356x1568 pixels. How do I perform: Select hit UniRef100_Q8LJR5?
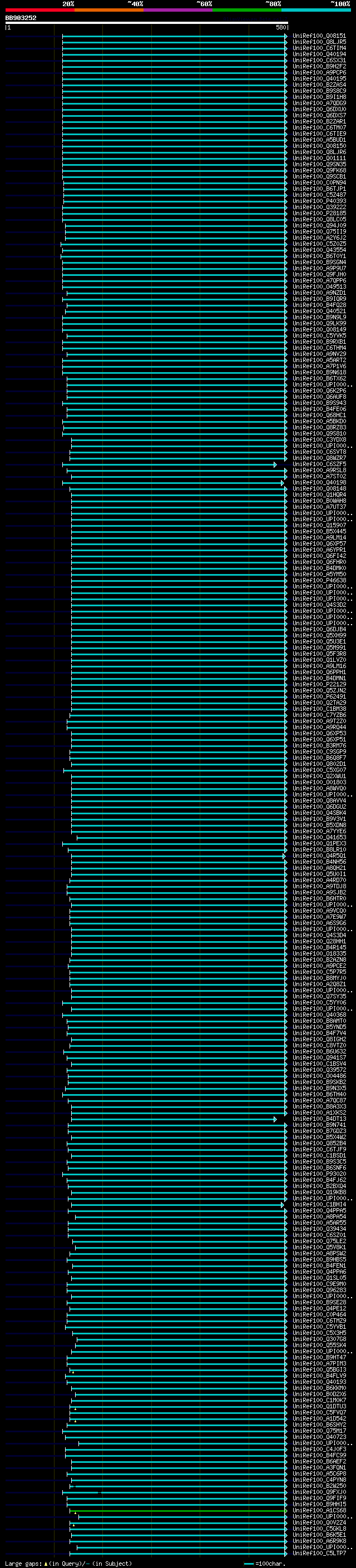319,42
